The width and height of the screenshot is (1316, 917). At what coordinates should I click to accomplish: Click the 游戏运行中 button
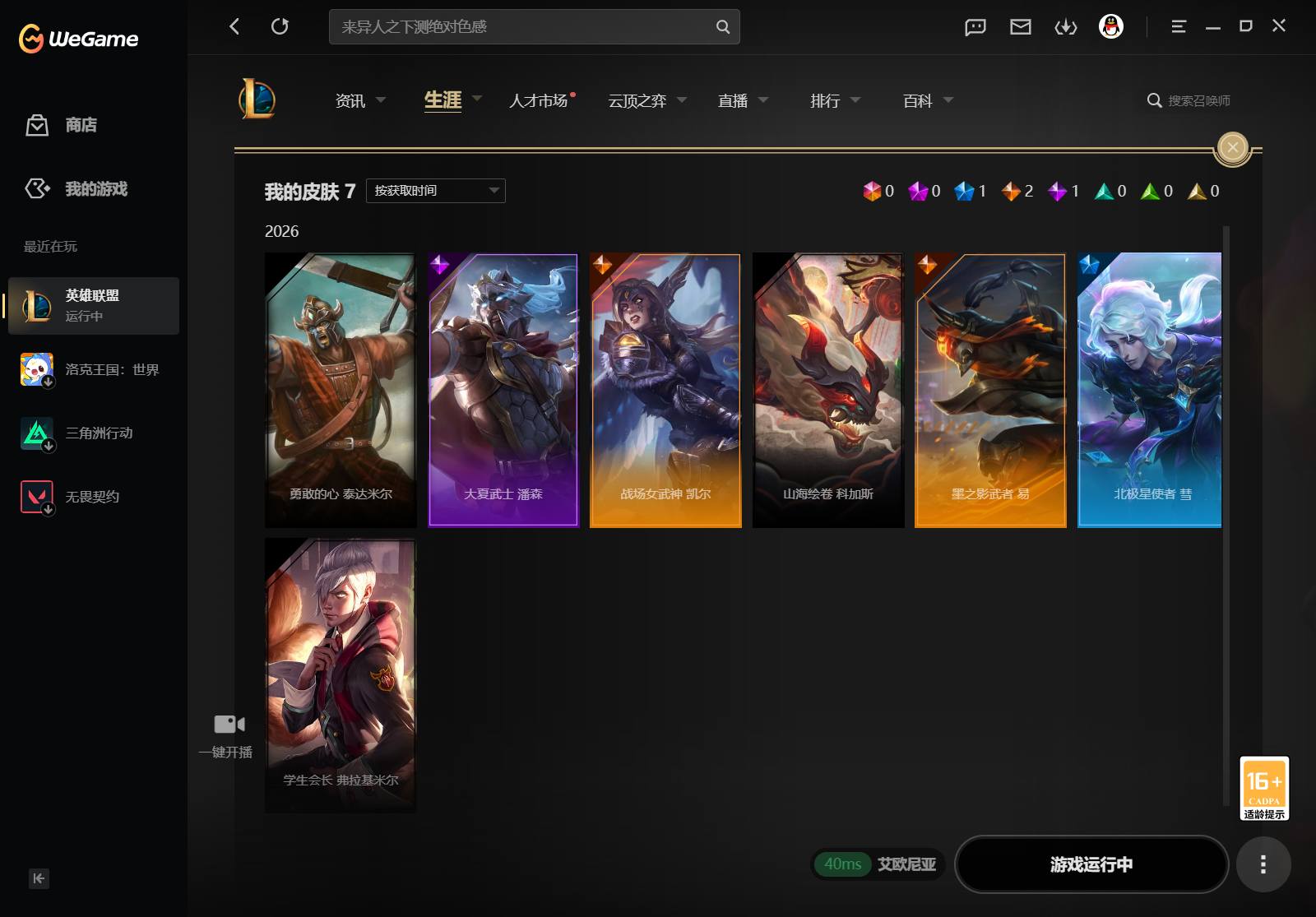1091,864
